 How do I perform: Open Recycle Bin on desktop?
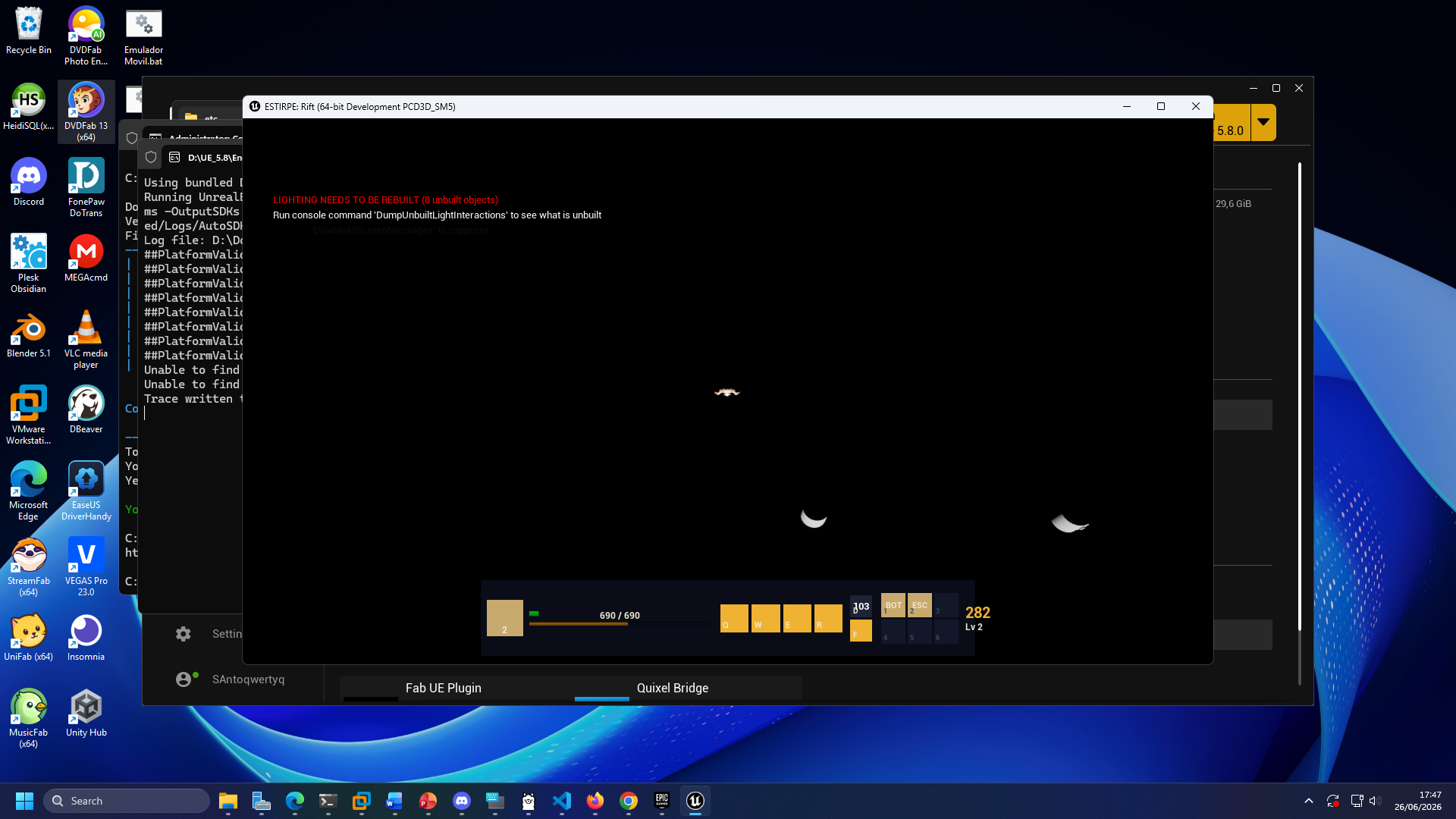coord(29,32)
